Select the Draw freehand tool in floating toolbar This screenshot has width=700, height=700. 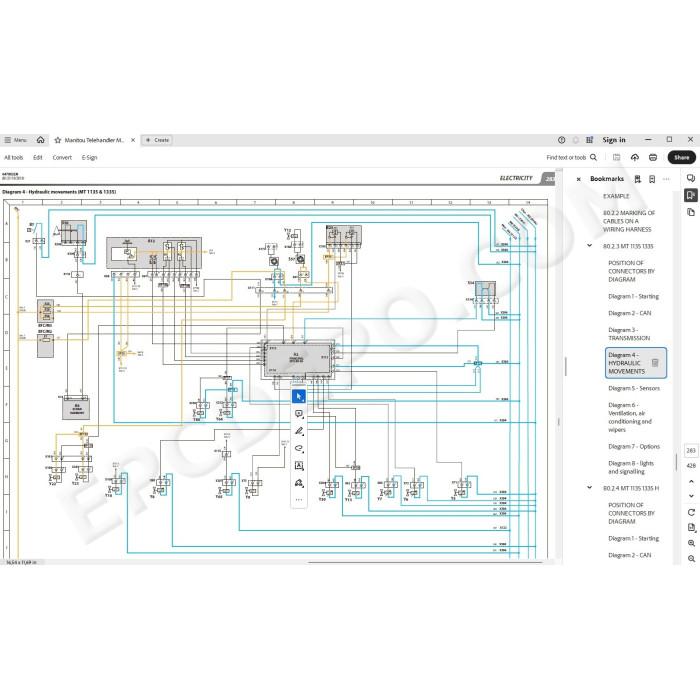299,448
